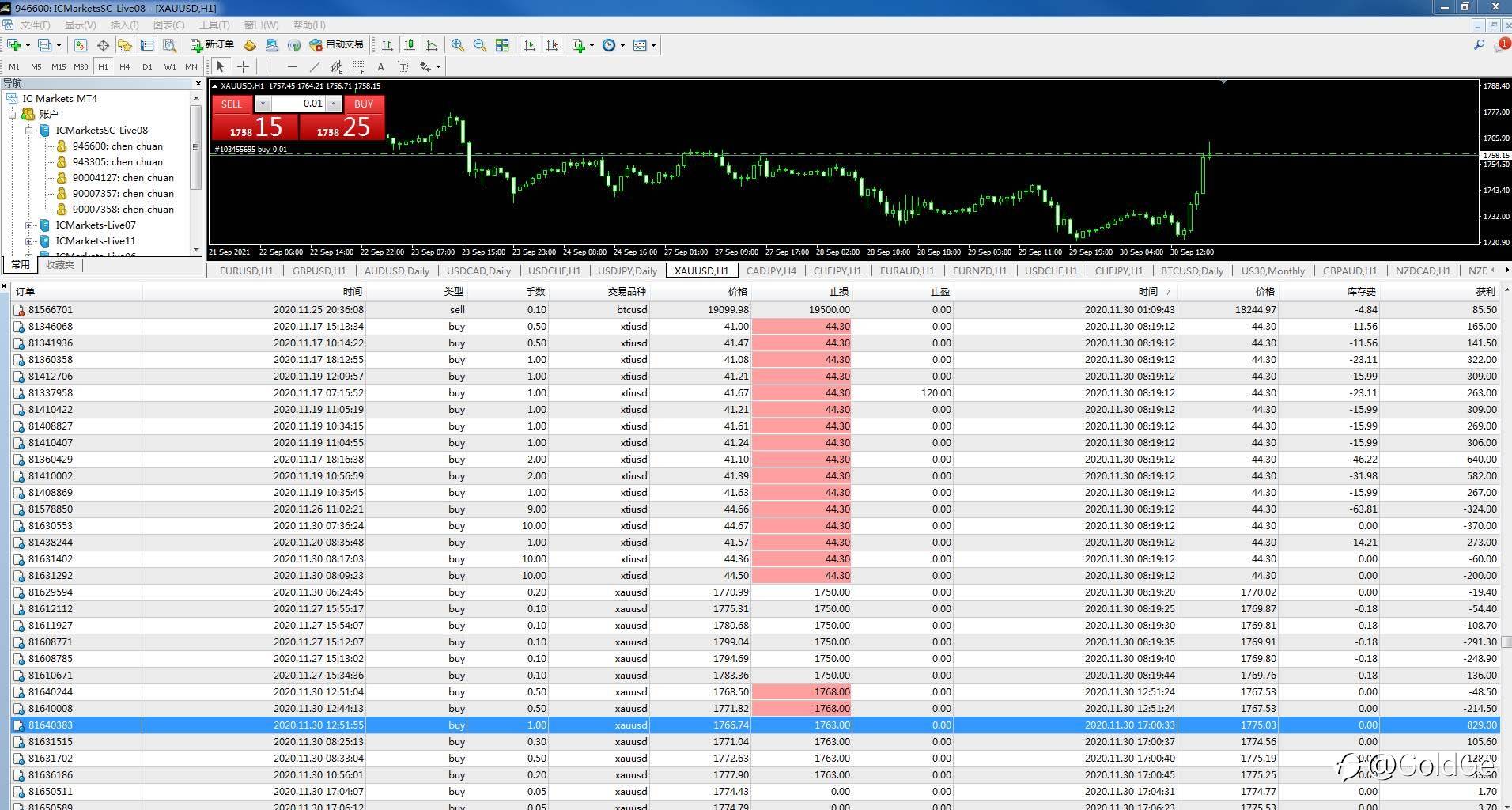Collapse the ICMarketsSC-Live08 server node

pos(29,131)
